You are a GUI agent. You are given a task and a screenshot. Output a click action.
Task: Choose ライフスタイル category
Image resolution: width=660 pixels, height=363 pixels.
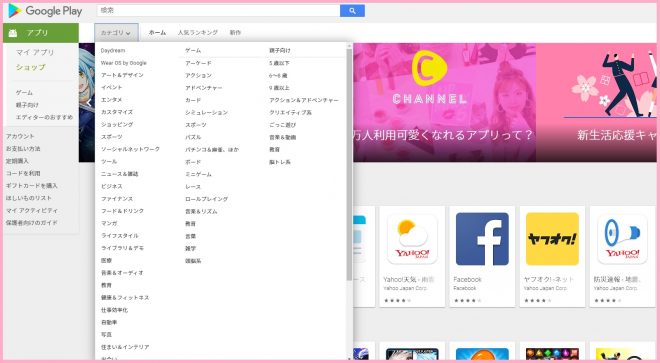pos(120,235)
